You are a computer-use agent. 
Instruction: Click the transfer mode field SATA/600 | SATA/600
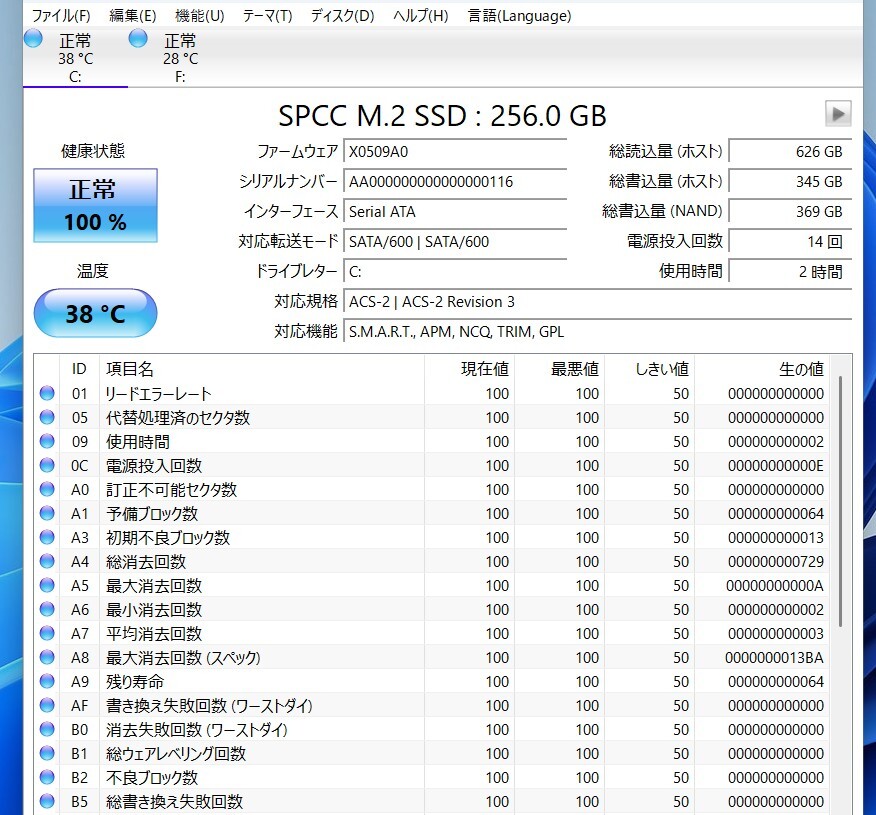(x=455, y=242)
